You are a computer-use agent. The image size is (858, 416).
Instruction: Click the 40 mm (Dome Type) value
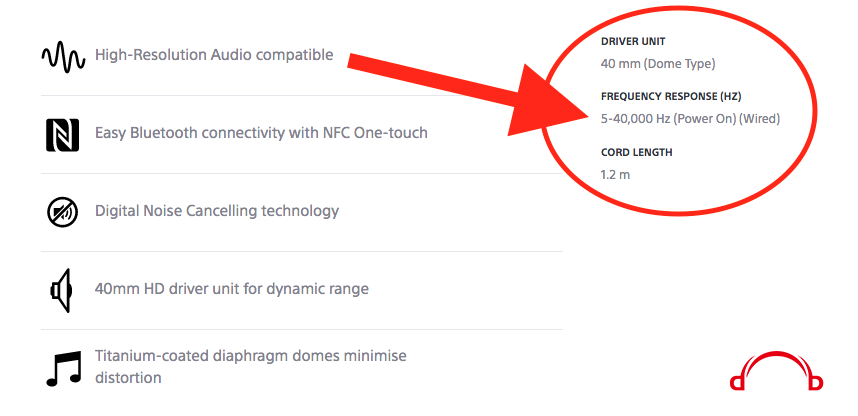tap(658, 64)
